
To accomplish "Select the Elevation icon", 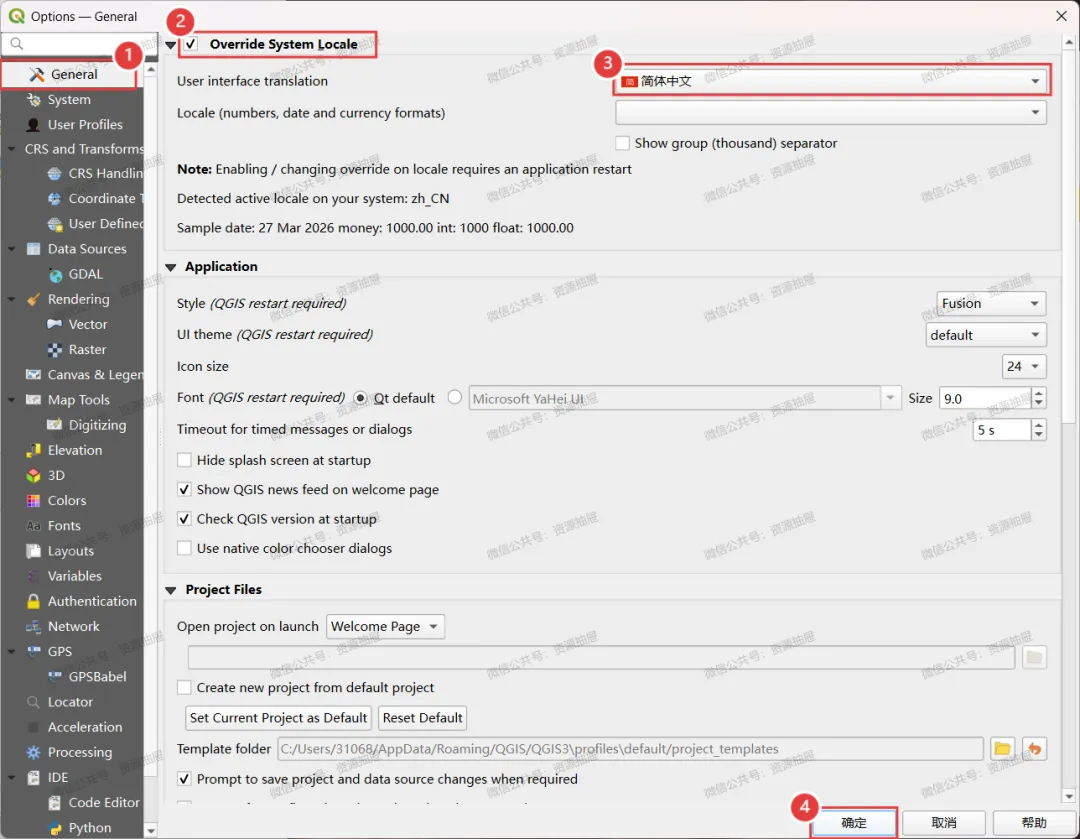I will 33,450.
